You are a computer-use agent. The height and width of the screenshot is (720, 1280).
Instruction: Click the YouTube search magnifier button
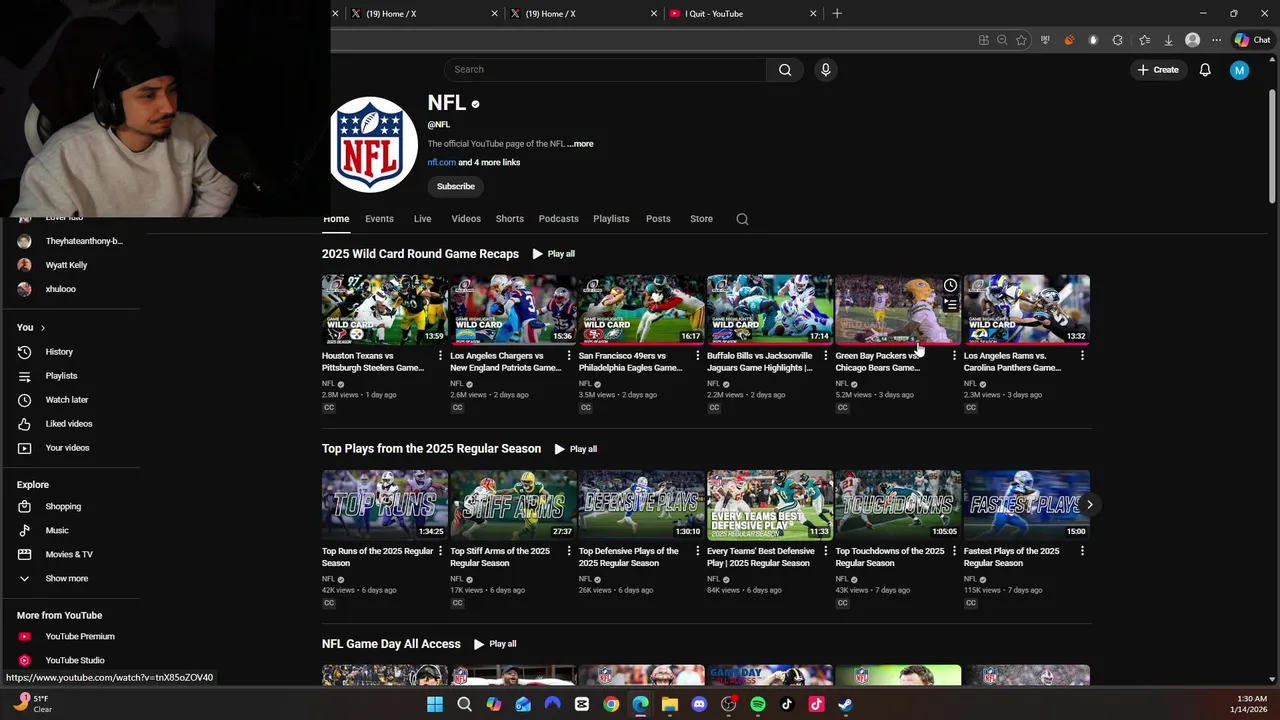pyautogui.click(x=785, y=70)
